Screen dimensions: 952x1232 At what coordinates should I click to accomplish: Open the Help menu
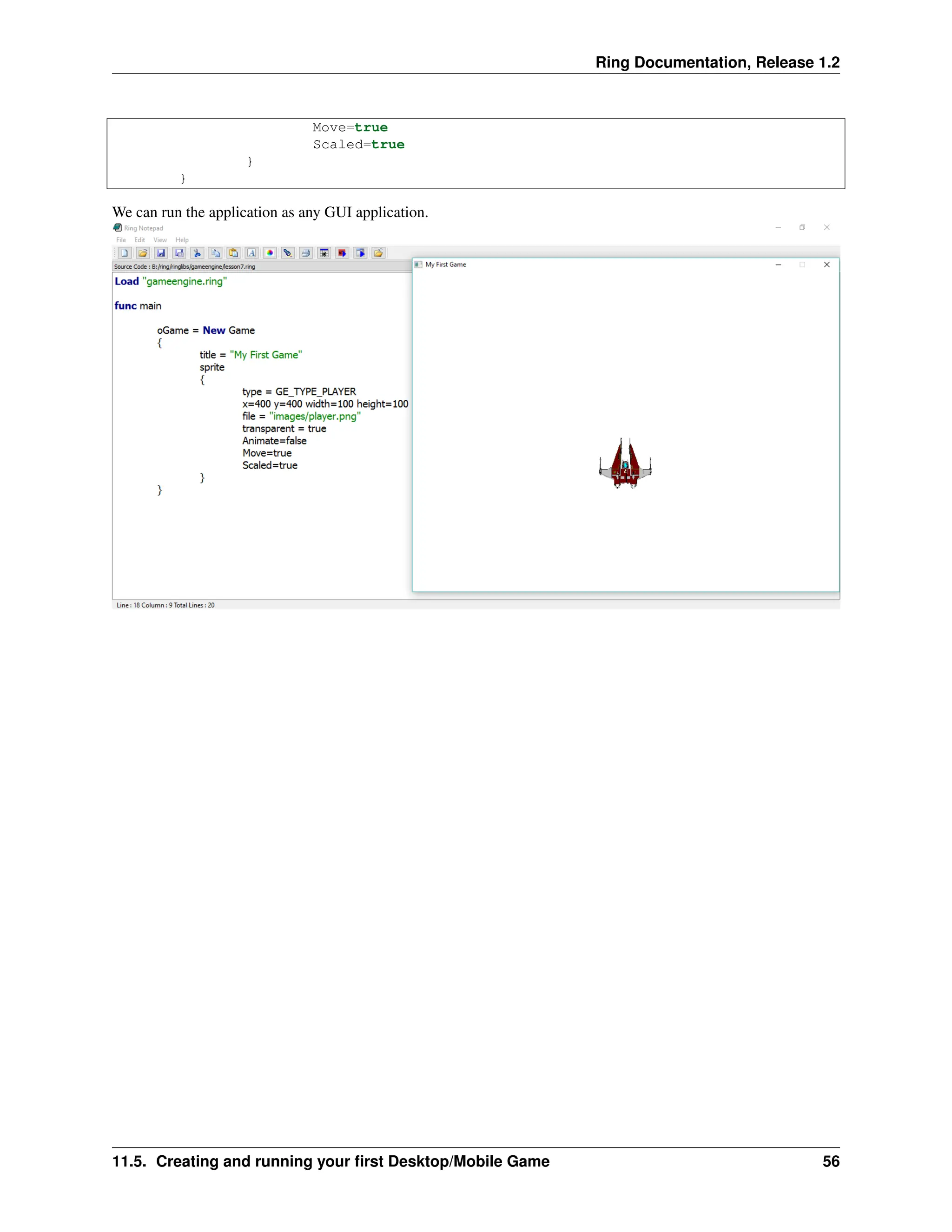tap(182, 240)
